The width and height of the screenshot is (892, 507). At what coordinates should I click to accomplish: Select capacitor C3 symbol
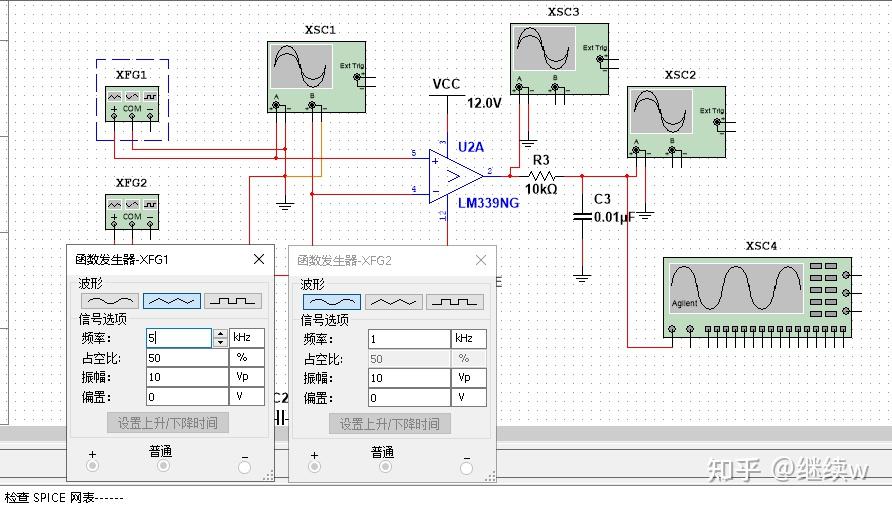tap(582, 216)
